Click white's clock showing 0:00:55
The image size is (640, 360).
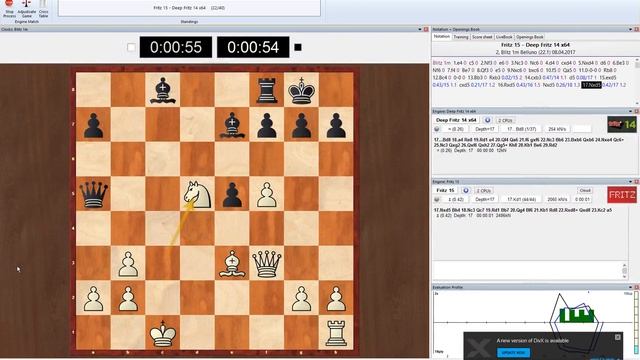tap(176, 47)
